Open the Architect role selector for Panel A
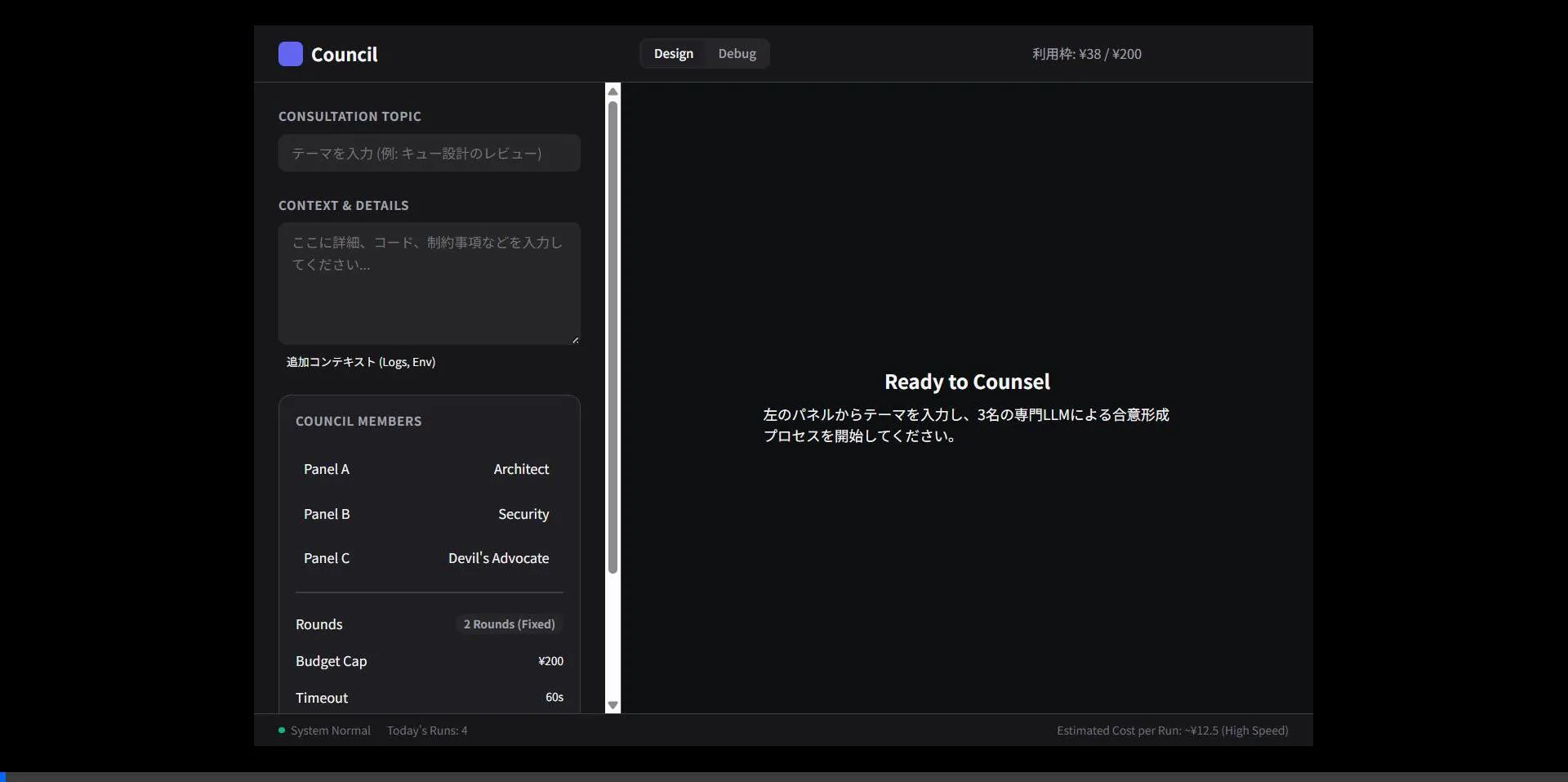Viewport: 1568px width, 782px height. [521, 468]
